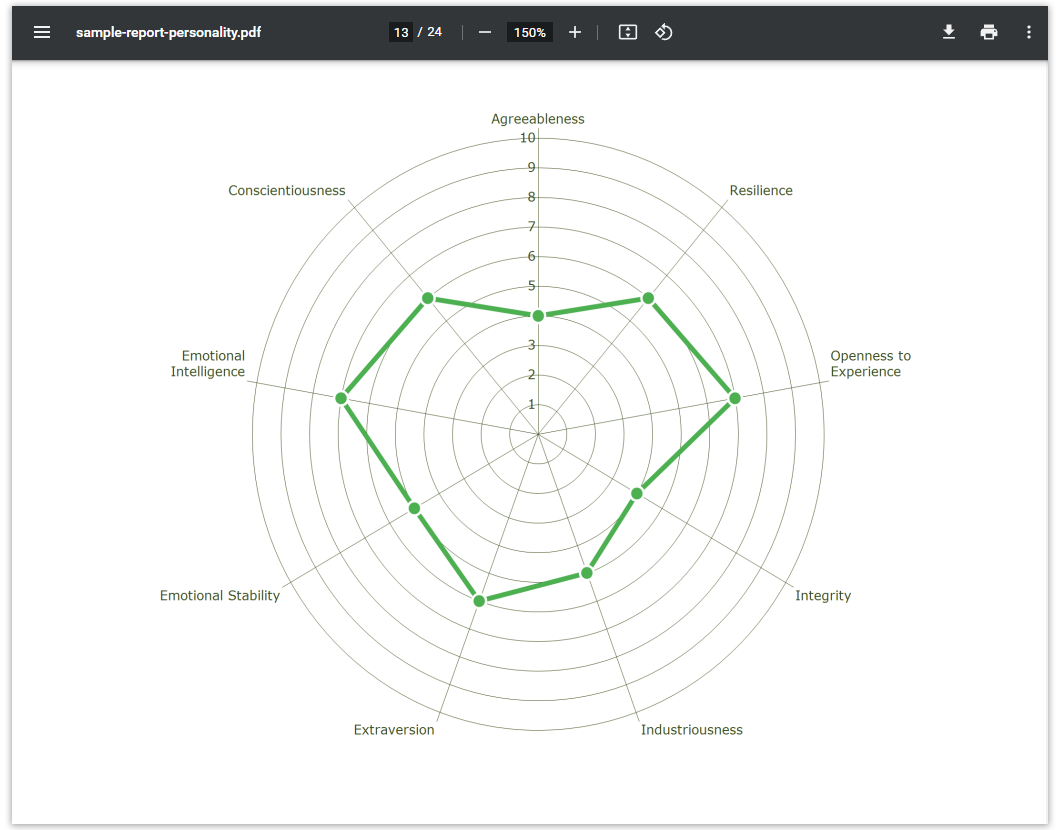The height and width of the screenshot is (830, 1060).
Task: Click the Agreeableness data point
Action: click(x=538, y=316)
